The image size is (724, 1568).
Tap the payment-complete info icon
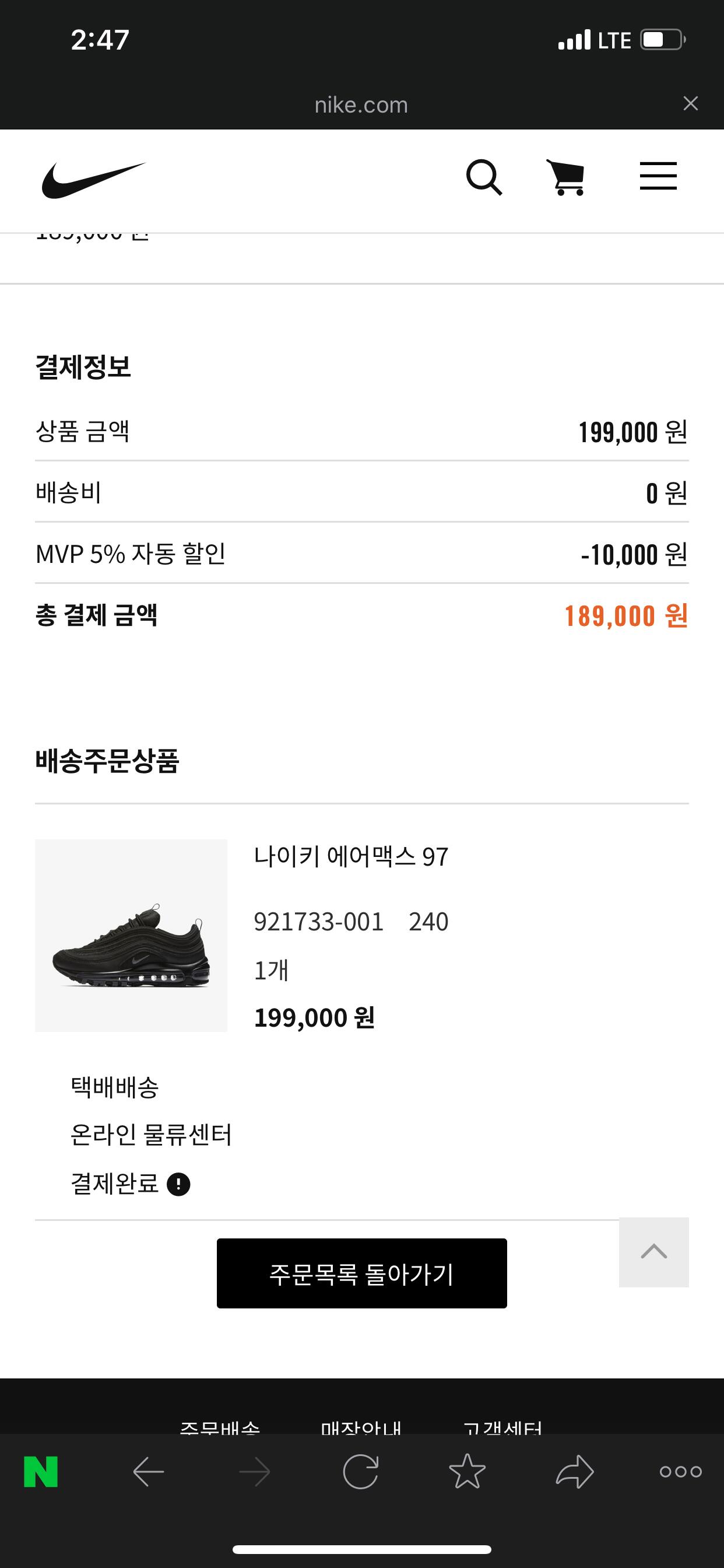(x=178, y=1184)
